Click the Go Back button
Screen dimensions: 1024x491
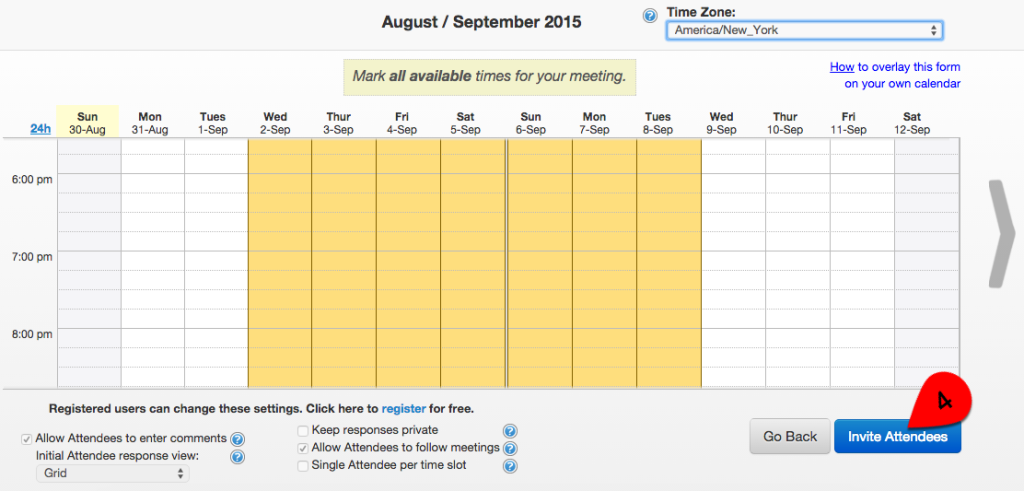click(790, 436)
